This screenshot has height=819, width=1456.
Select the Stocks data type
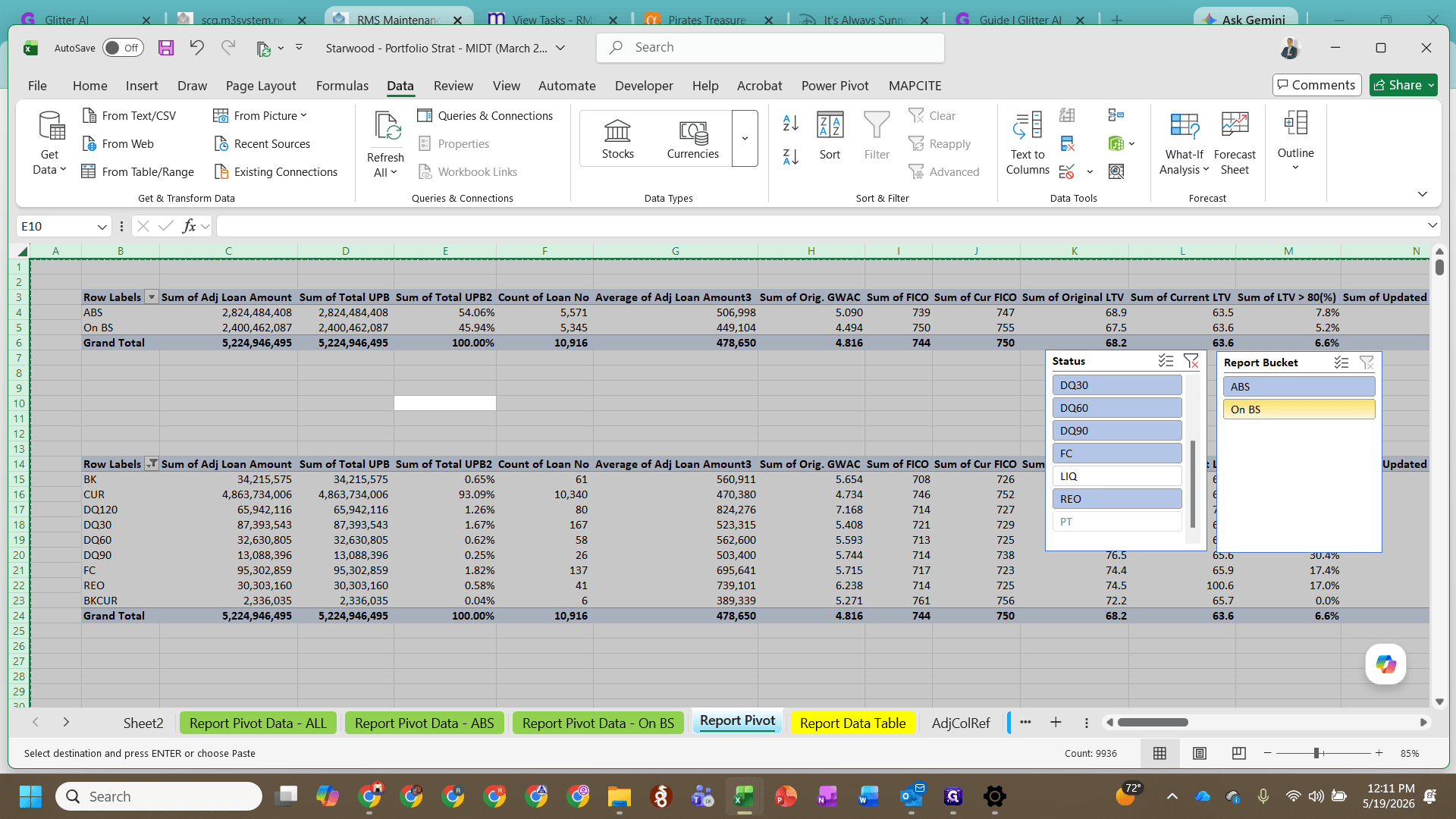tap(617, 139)
